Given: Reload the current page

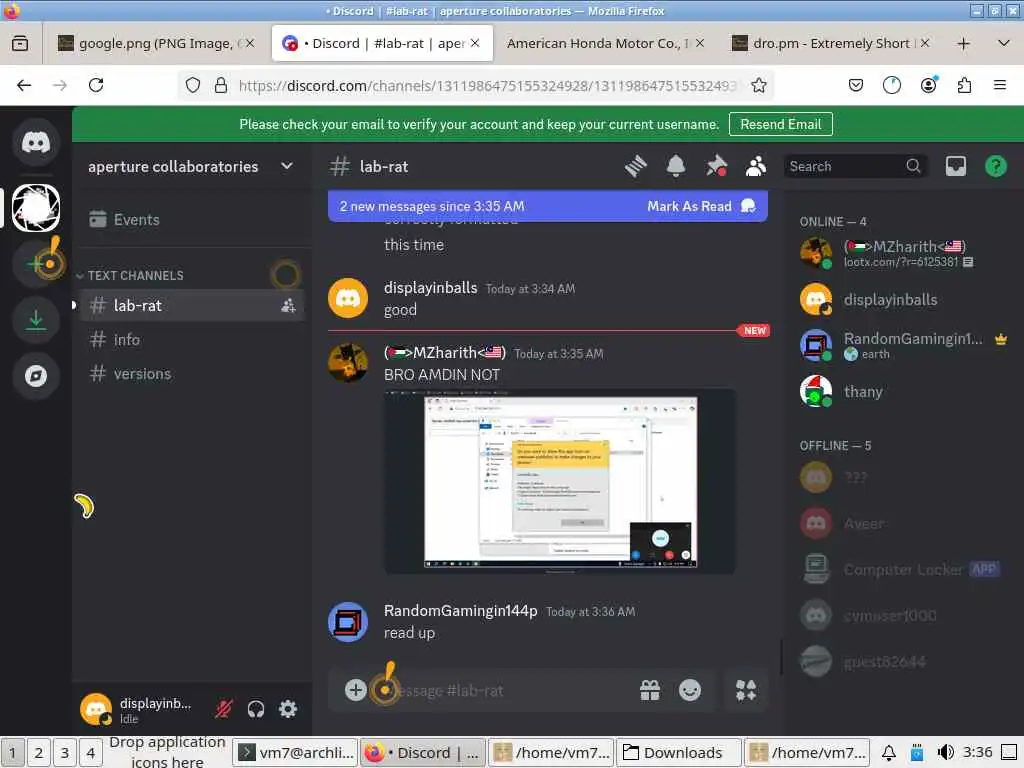Looking at the screenshot, I should click(96, 86).
